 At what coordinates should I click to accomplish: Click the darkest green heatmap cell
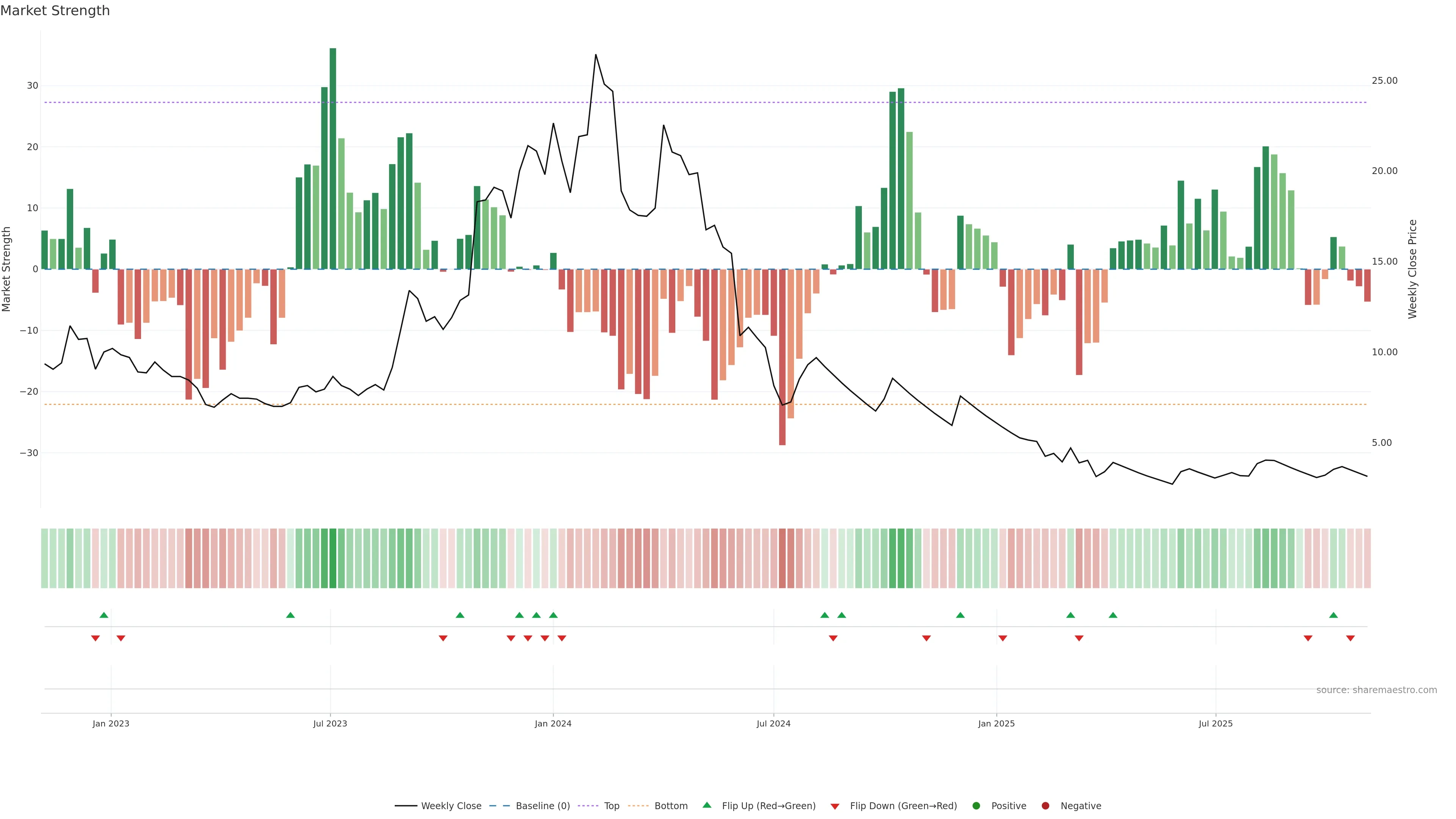pyautogui.click(x=333, y=559)
